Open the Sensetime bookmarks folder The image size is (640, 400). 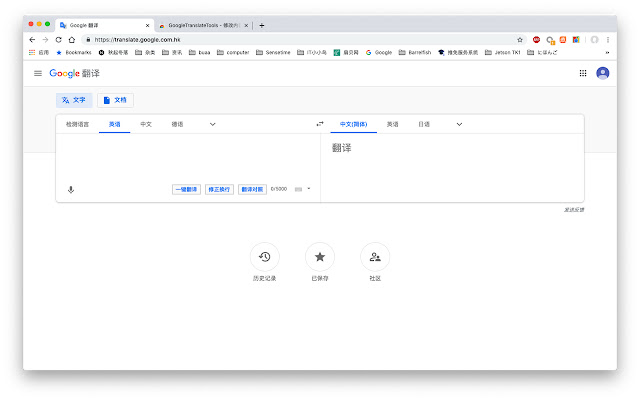click(x=273, y=52)
